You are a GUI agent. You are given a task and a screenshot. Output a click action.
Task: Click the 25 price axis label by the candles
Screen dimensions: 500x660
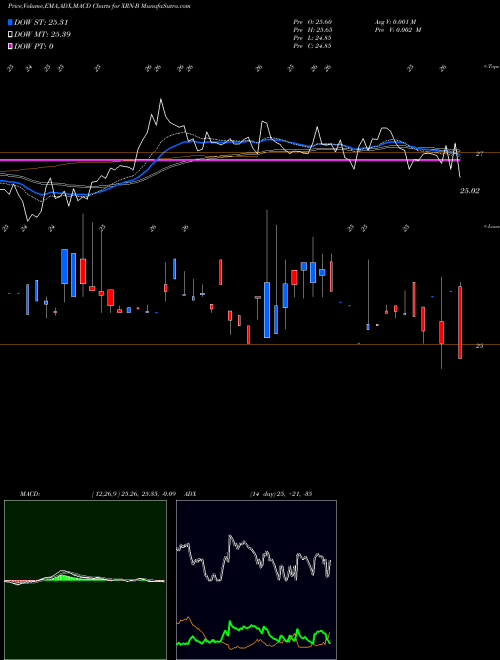pos(479,346)
